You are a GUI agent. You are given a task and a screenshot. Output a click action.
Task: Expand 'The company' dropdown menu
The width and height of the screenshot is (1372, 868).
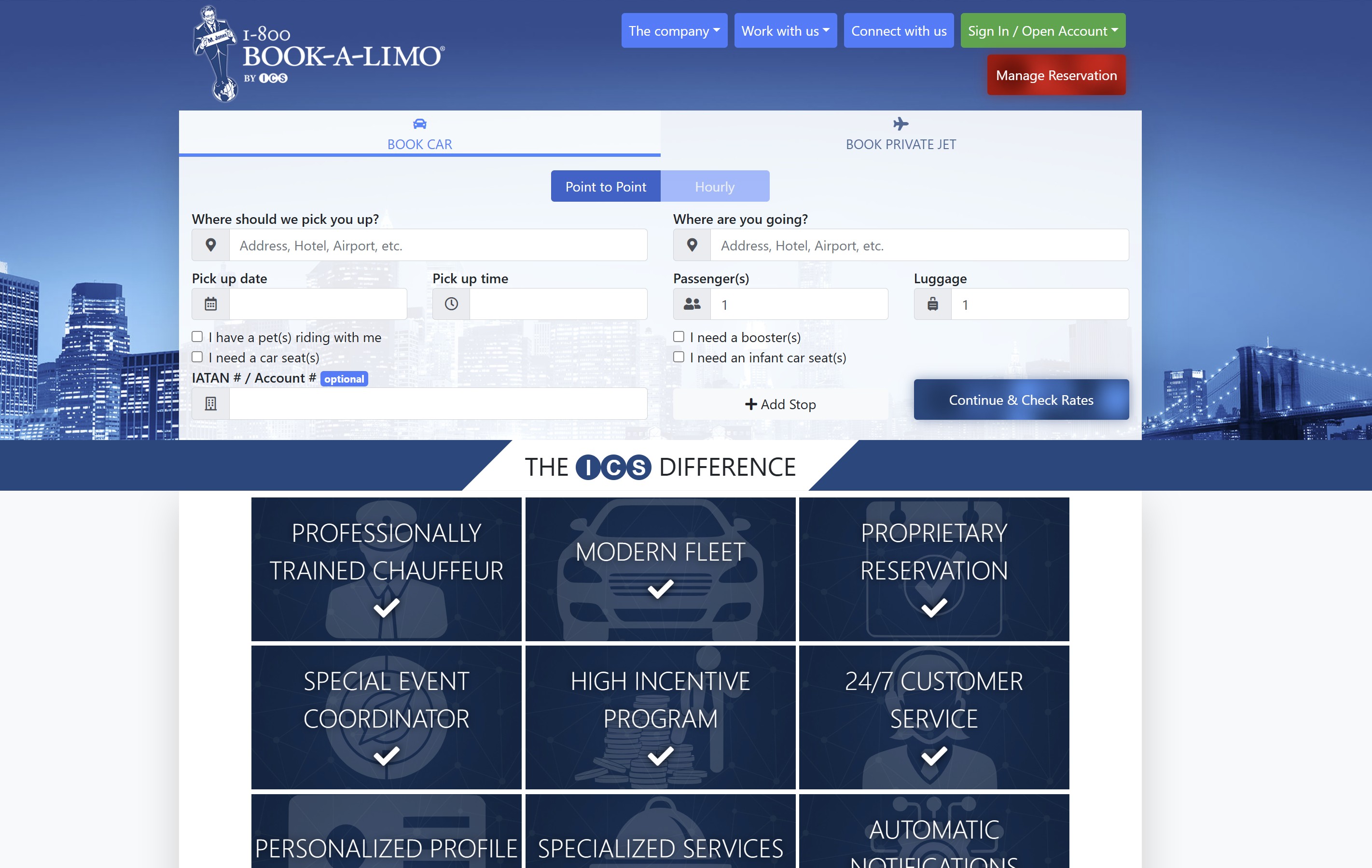(674, 31)
